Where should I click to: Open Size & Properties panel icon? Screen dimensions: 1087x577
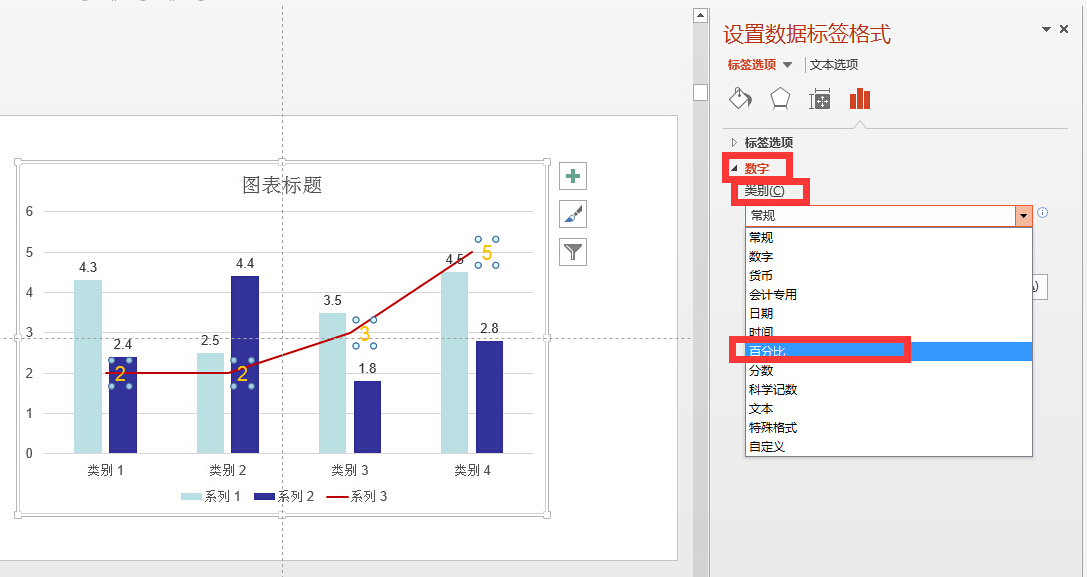[822, 98]
